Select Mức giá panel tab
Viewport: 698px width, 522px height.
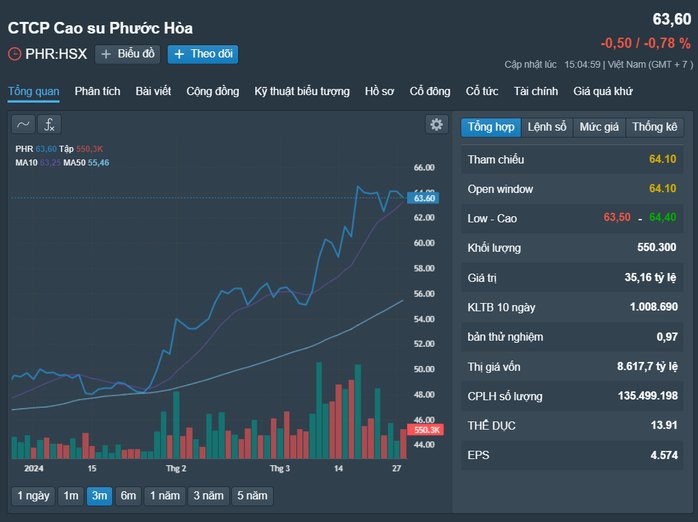pos(599,127)
